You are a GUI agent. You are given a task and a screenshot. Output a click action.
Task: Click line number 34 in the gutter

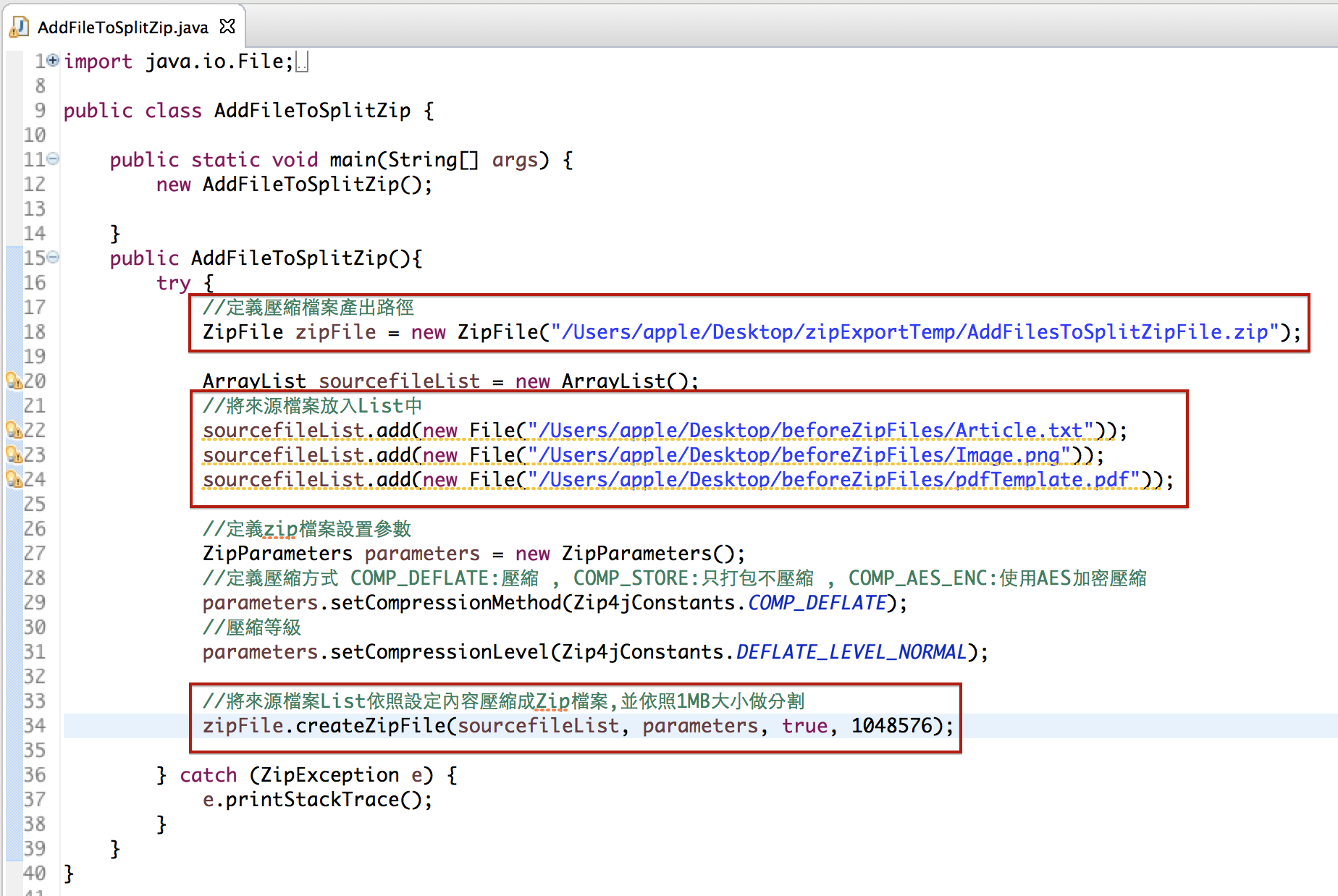click(x=34, y=726)
